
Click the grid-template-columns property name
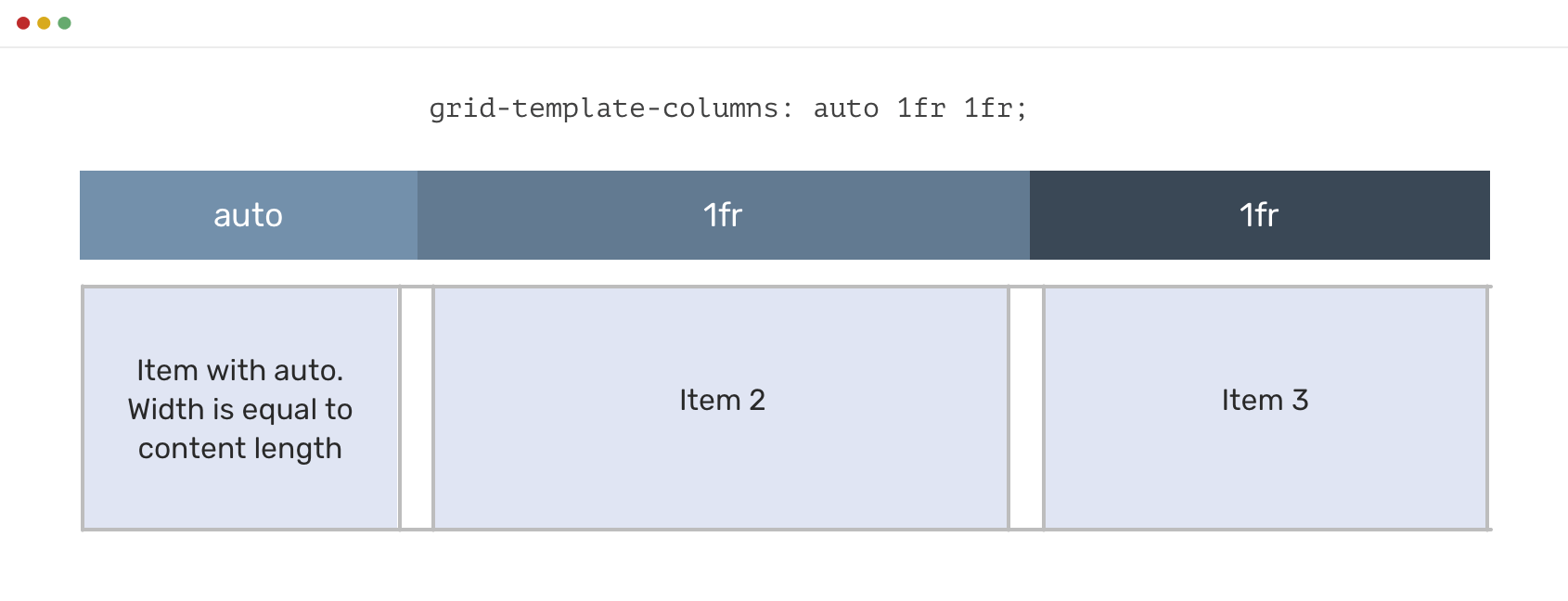point(608,109)
